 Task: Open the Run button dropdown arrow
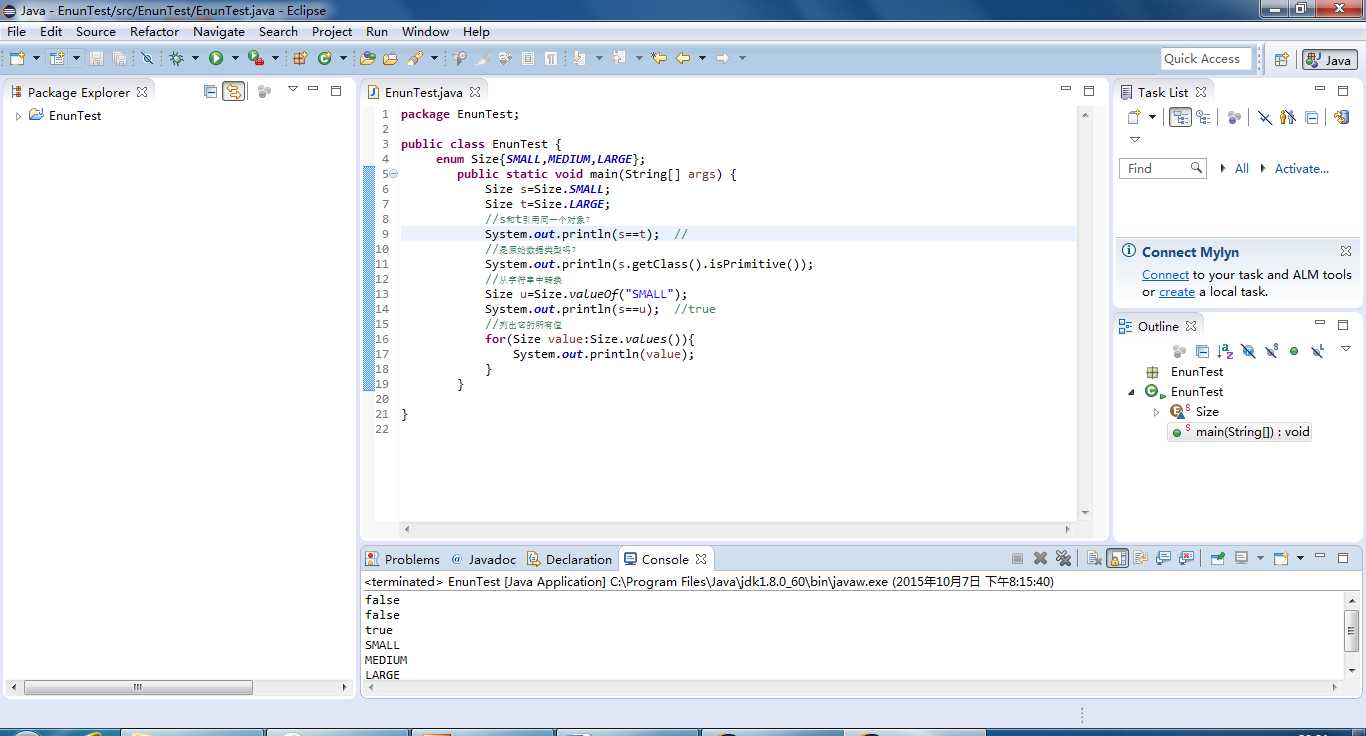pos(234,58)
